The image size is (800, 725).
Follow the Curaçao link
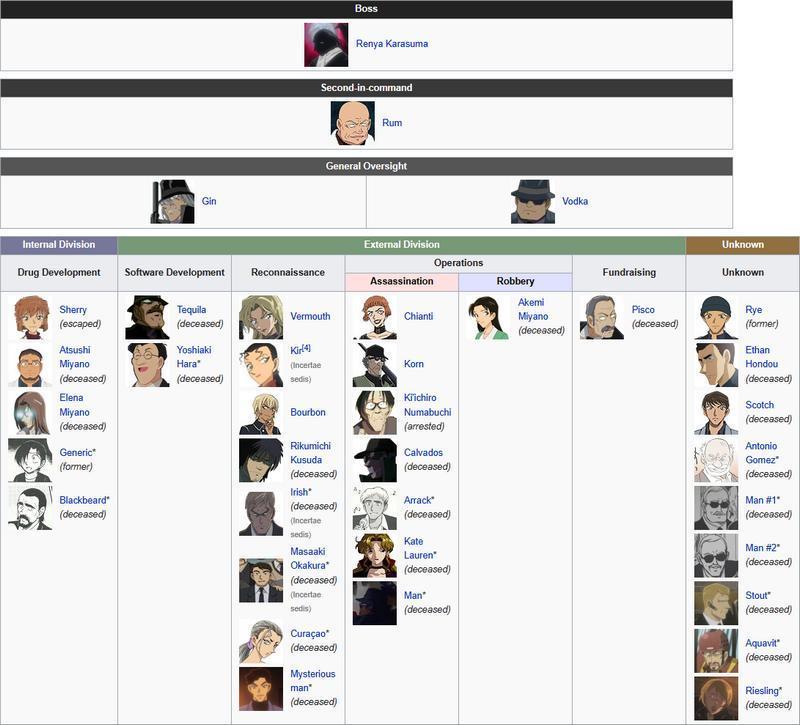coord(308,634)
